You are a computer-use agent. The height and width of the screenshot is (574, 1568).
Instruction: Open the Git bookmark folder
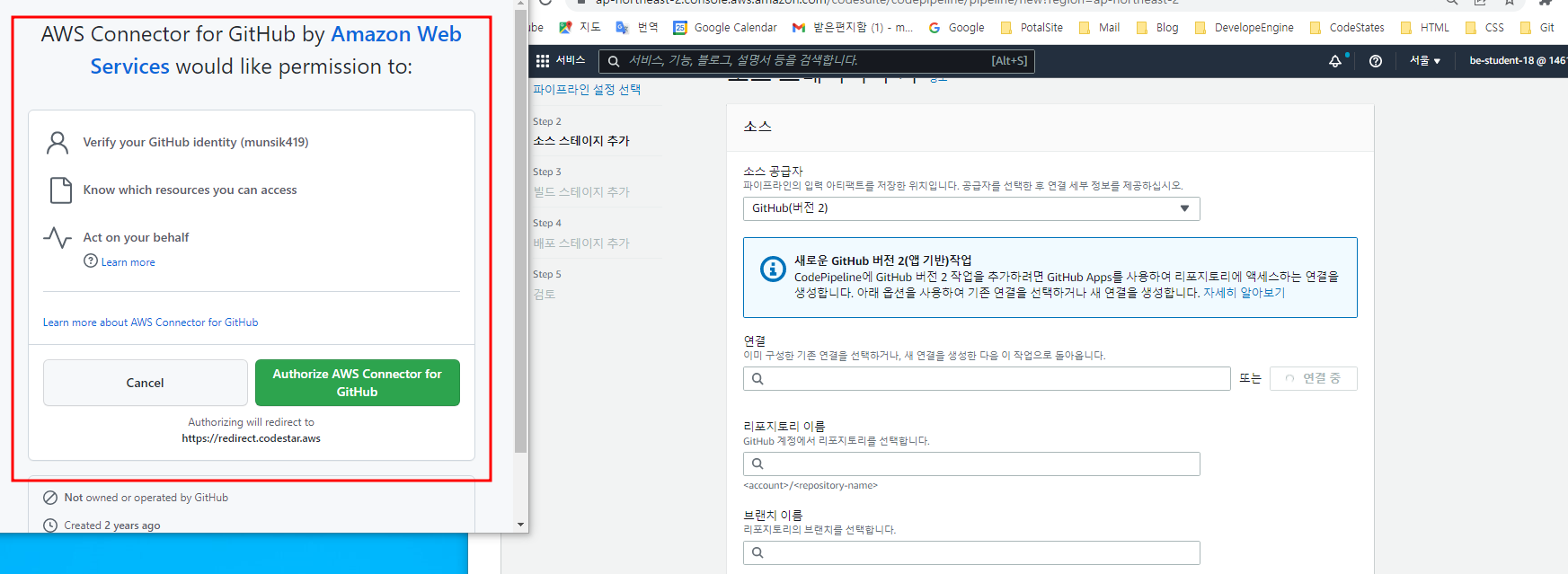click(1537, 28)
